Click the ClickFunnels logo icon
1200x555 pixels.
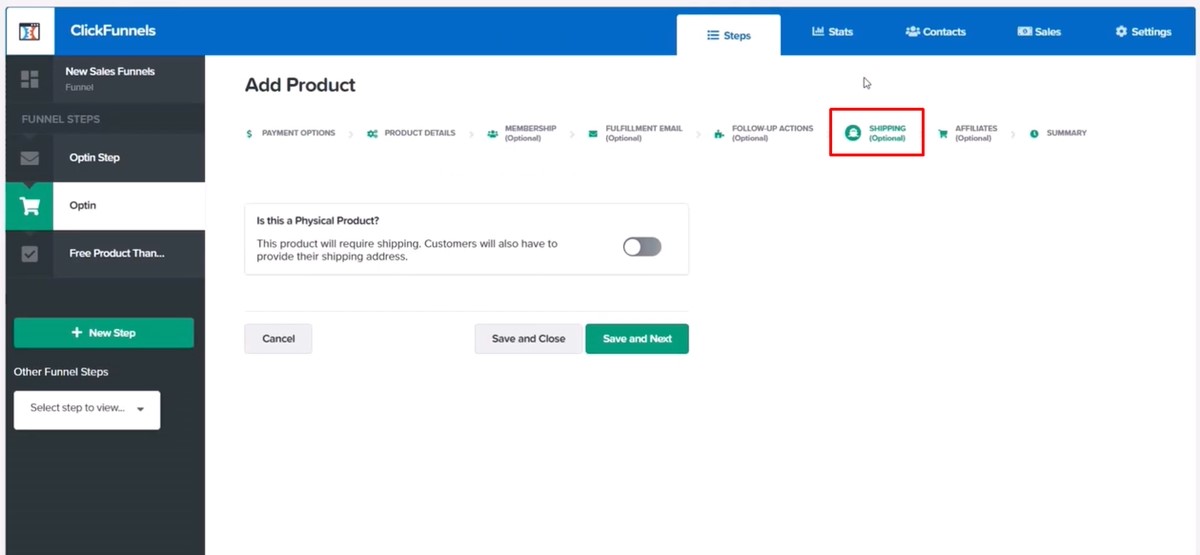30,31
